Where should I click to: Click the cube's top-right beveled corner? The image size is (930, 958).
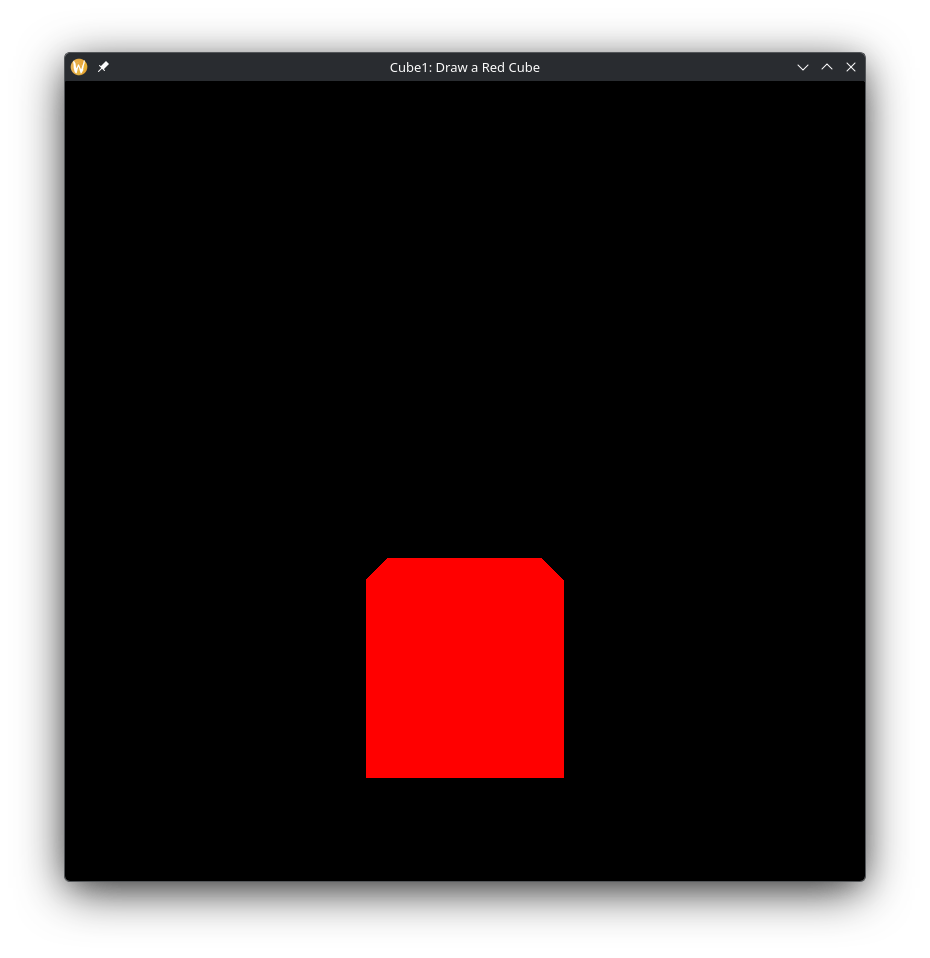552,570
